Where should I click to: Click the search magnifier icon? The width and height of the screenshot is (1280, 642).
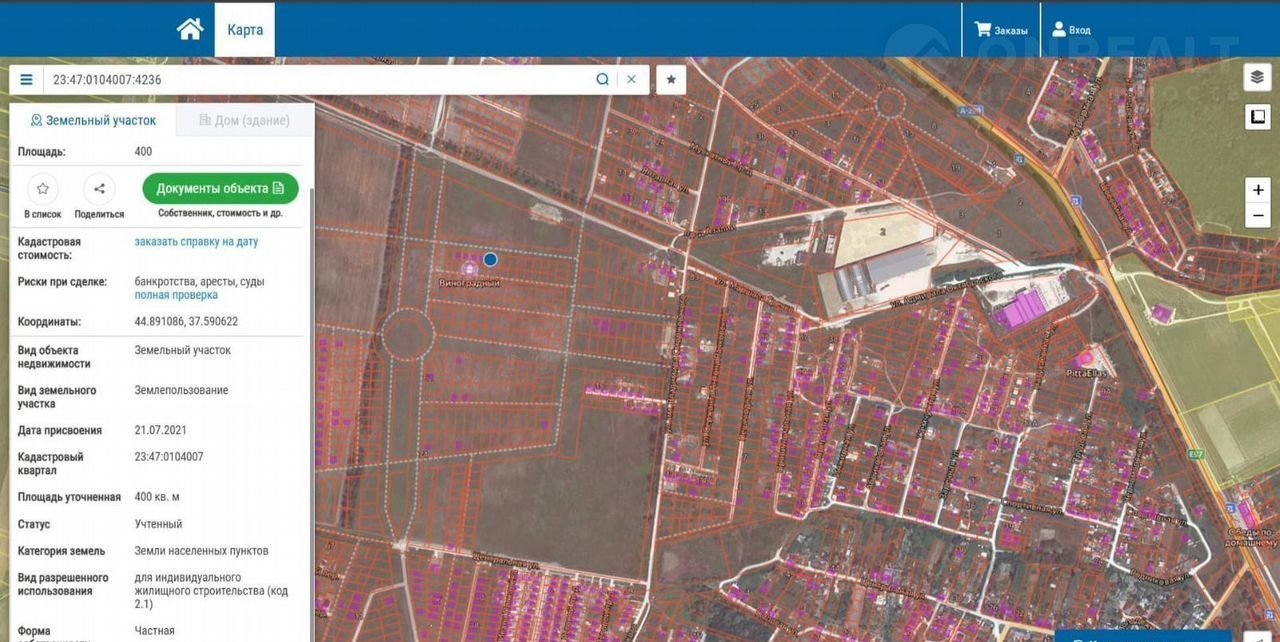(602, 80)
